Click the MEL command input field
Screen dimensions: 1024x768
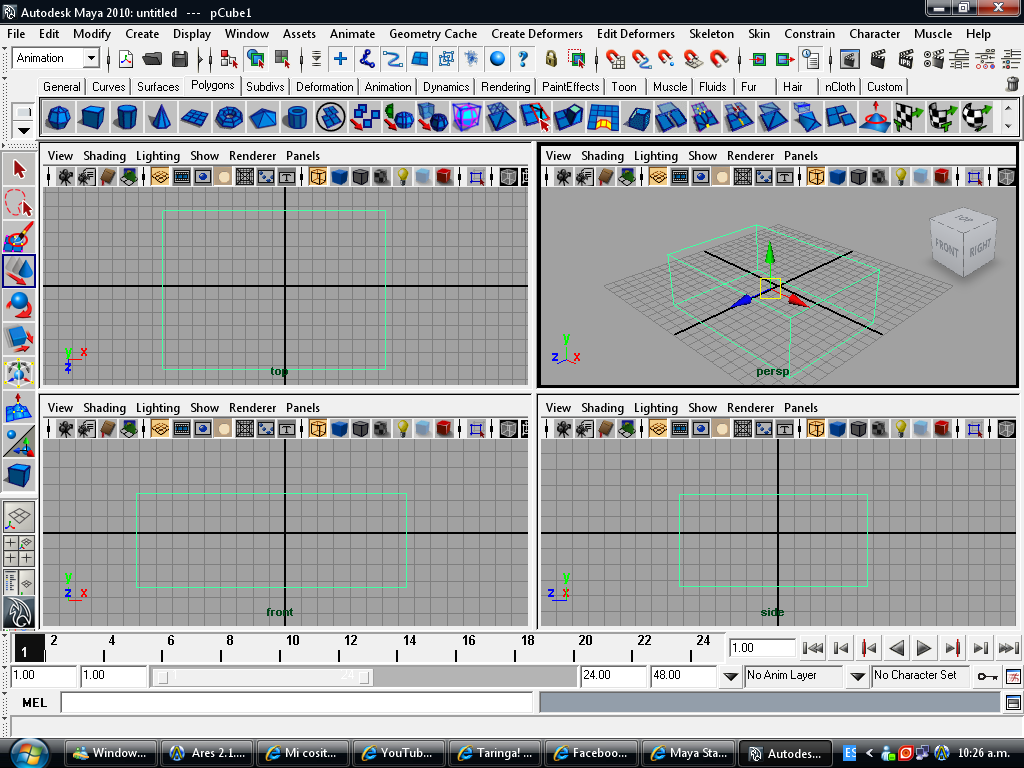pyautogui.click(x=296, y=702)
